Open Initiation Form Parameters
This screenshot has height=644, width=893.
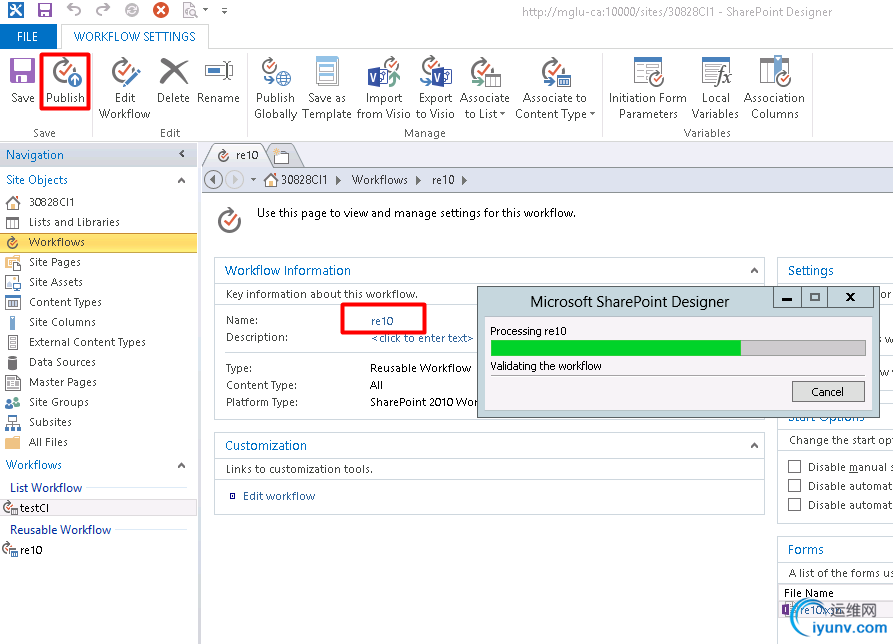point(648,88)
